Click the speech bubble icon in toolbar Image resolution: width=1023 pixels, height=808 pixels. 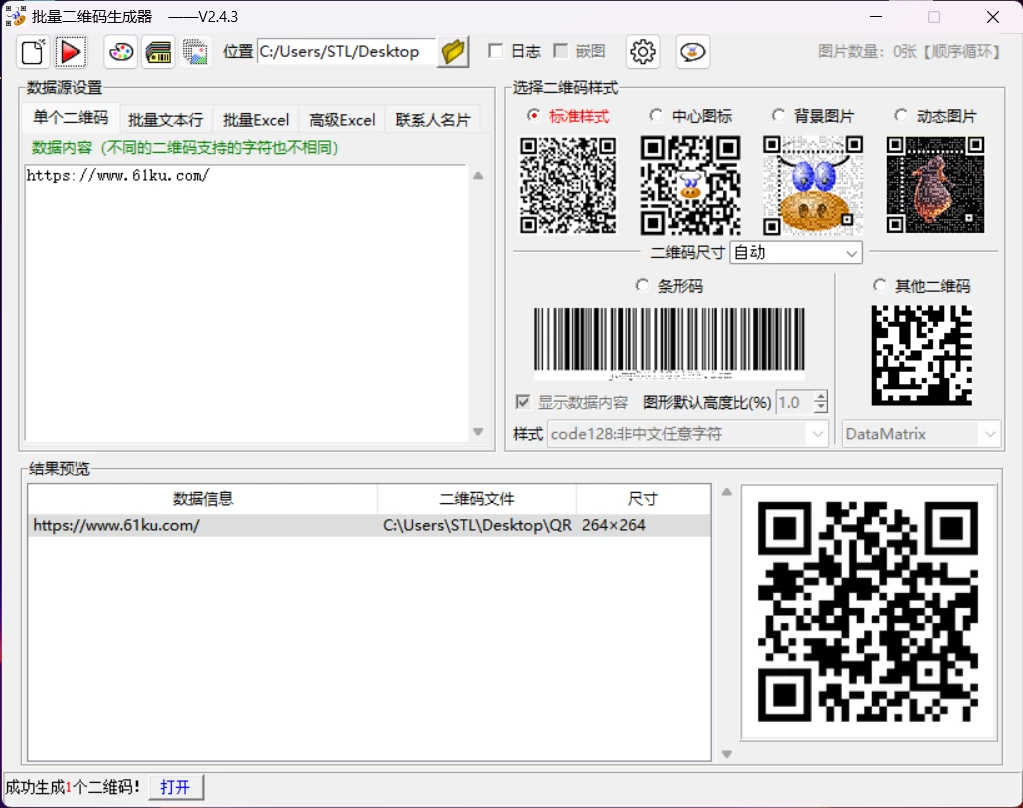pyautogui.click(x=693, y=52)
